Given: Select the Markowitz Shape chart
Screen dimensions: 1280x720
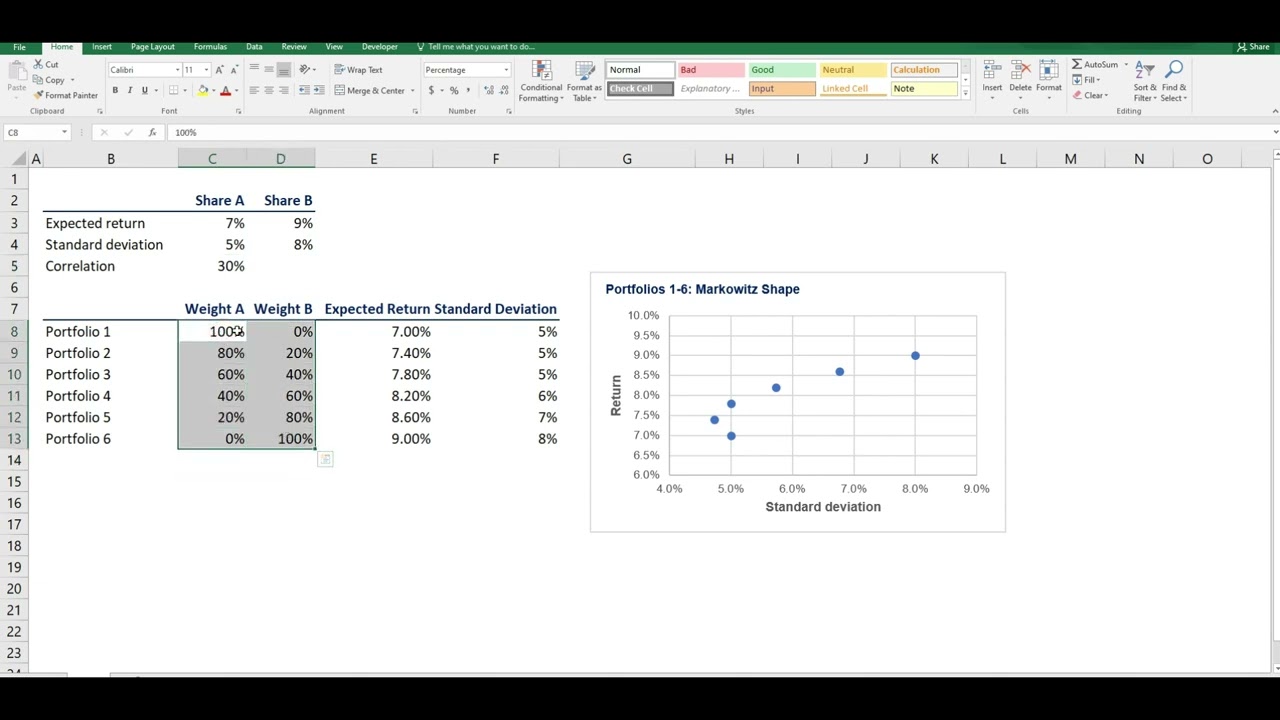Looking at the screenshot, I should 797,402.
